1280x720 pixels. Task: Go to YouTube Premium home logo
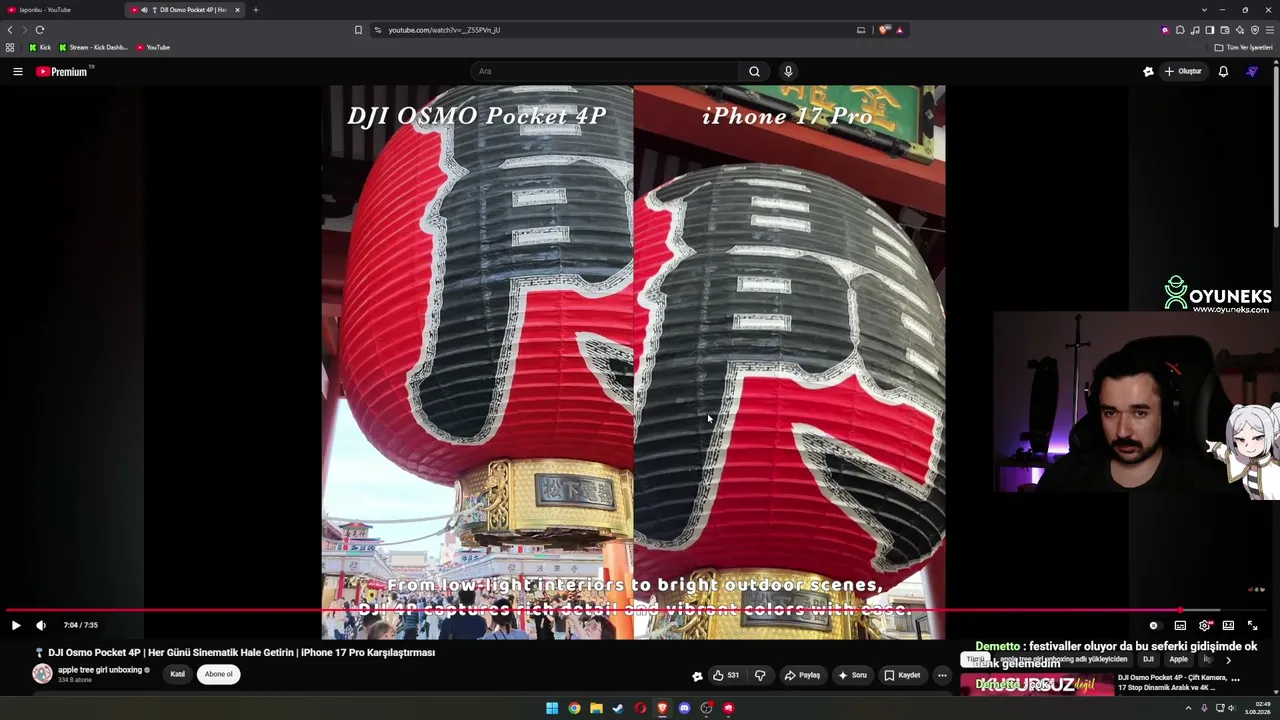click(65, 71)
